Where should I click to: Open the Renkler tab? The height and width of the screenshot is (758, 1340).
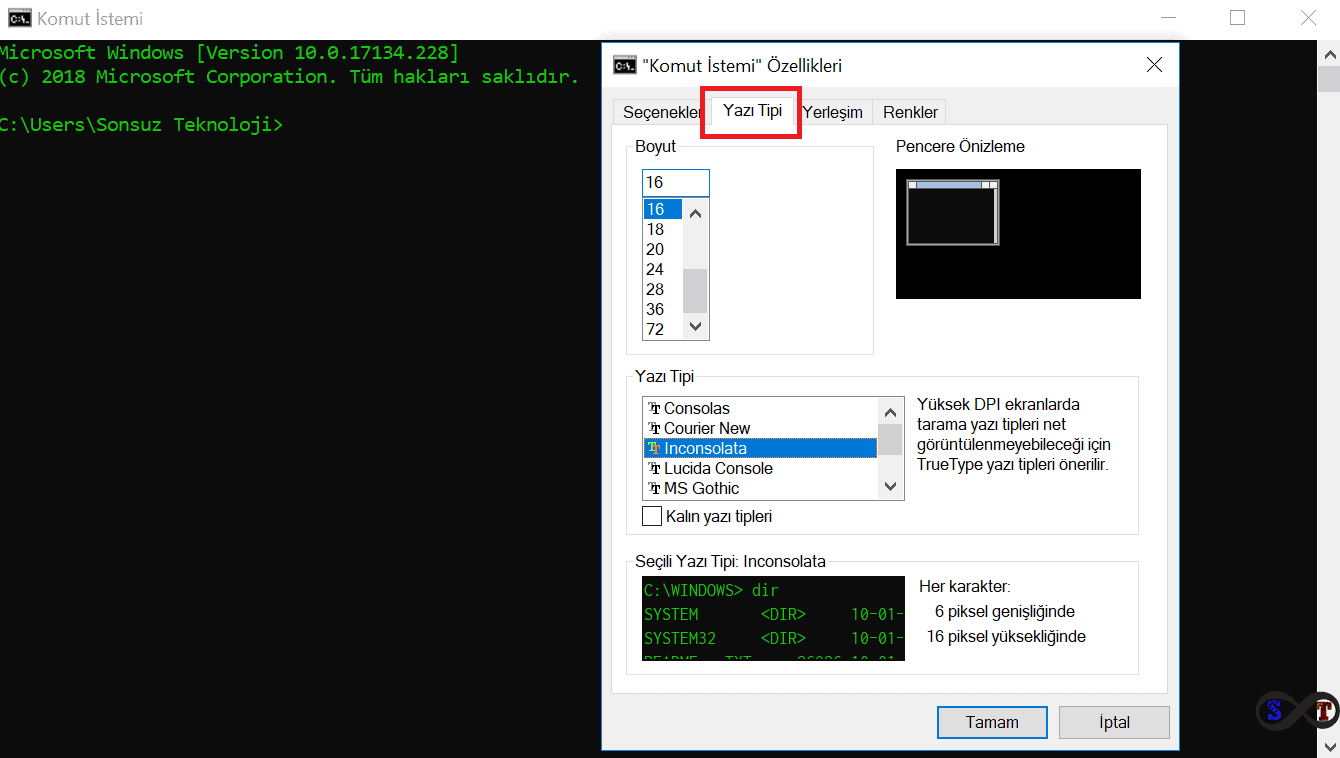click(910, 112)
